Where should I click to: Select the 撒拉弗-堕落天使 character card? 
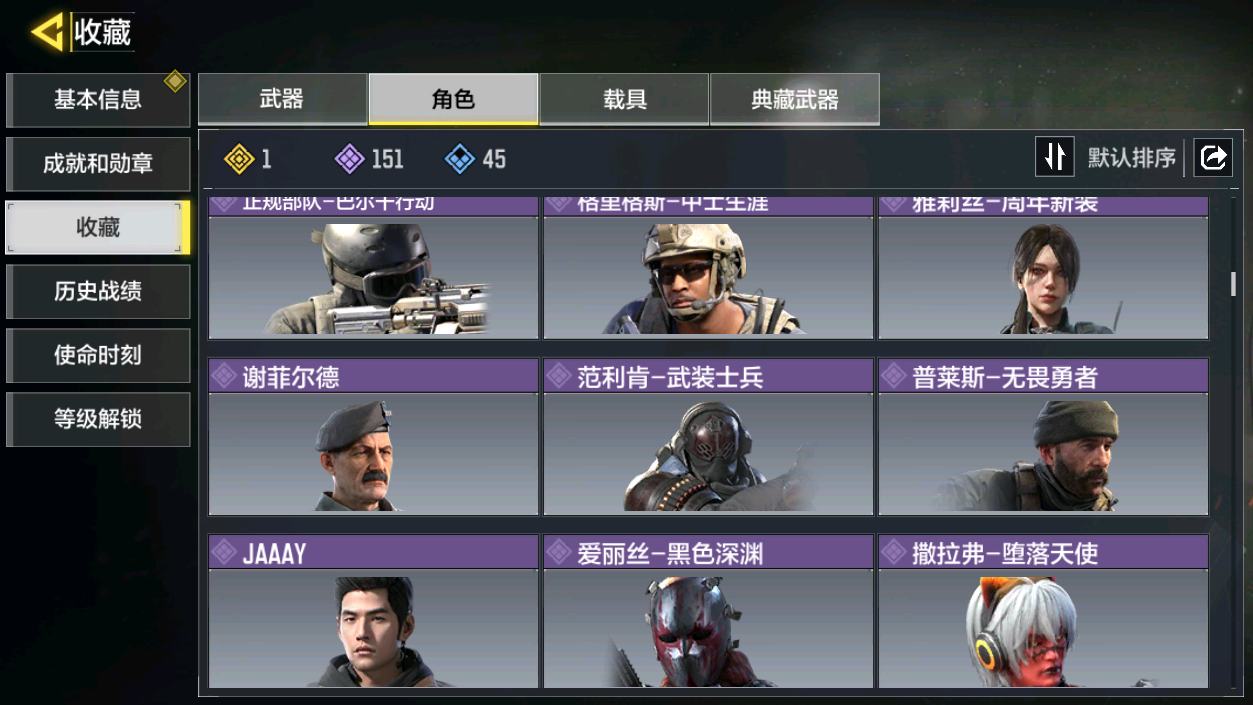[1043, 611]
